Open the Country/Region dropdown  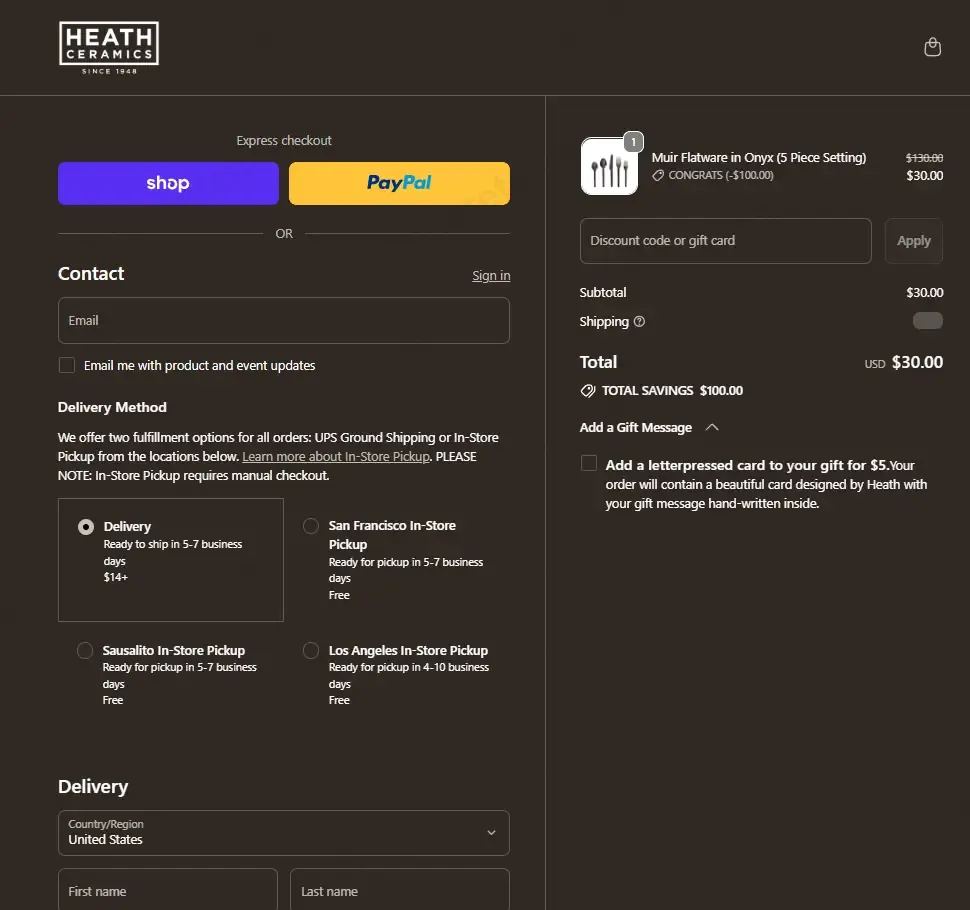click(284, 833)
